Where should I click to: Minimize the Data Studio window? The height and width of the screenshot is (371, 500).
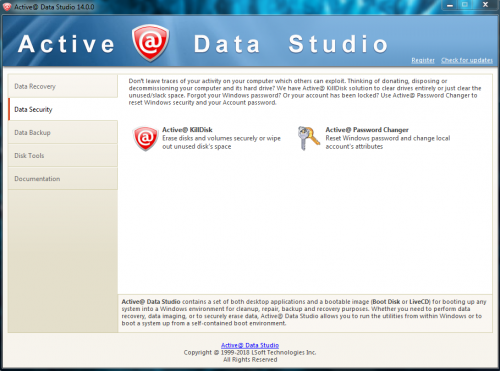click(x=450, y=5)
